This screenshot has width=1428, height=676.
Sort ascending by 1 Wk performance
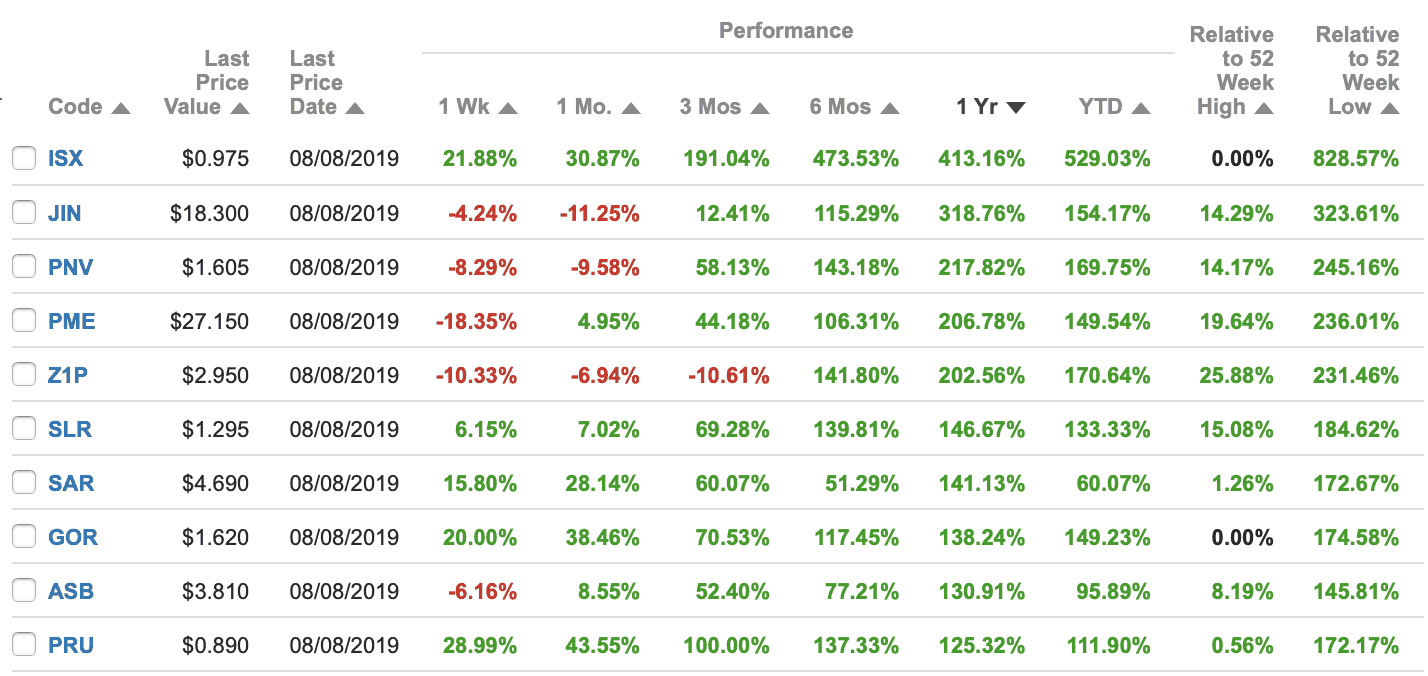pos(508,108)
